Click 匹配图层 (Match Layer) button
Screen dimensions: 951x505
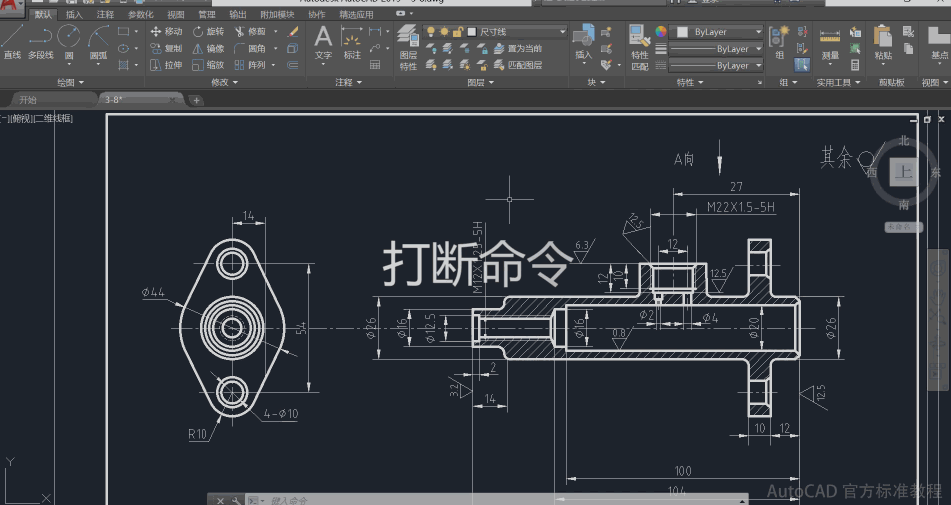[518, 65]
